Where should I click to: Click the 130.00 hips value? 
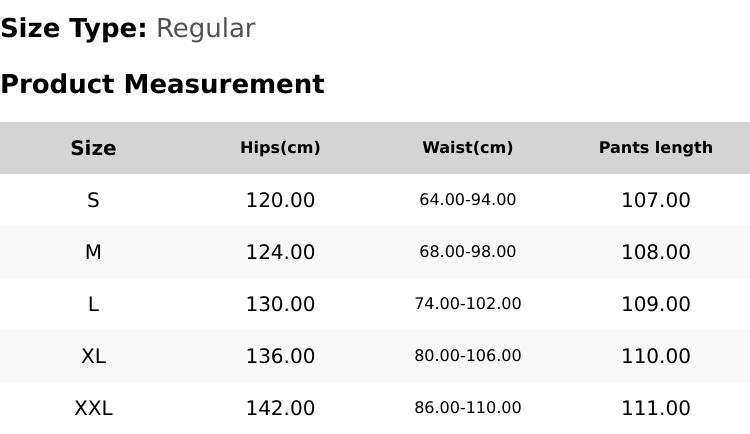(280, 304)
